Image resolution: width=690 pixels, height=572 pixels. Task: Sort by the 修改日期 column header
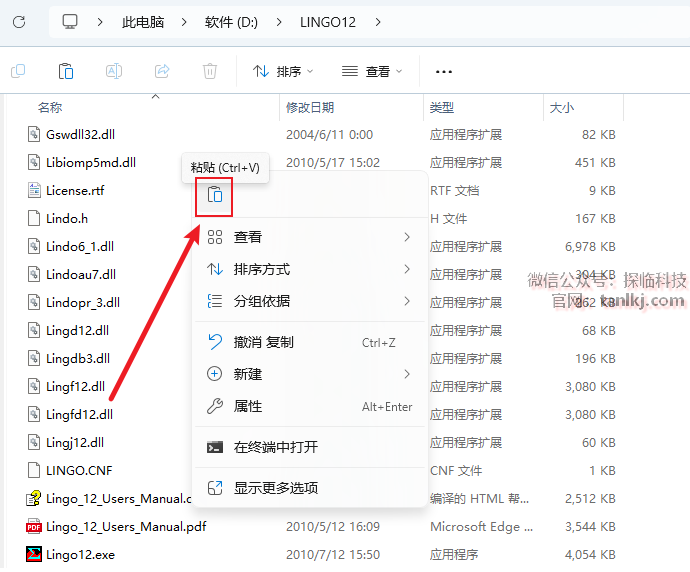tap(310, 107)
